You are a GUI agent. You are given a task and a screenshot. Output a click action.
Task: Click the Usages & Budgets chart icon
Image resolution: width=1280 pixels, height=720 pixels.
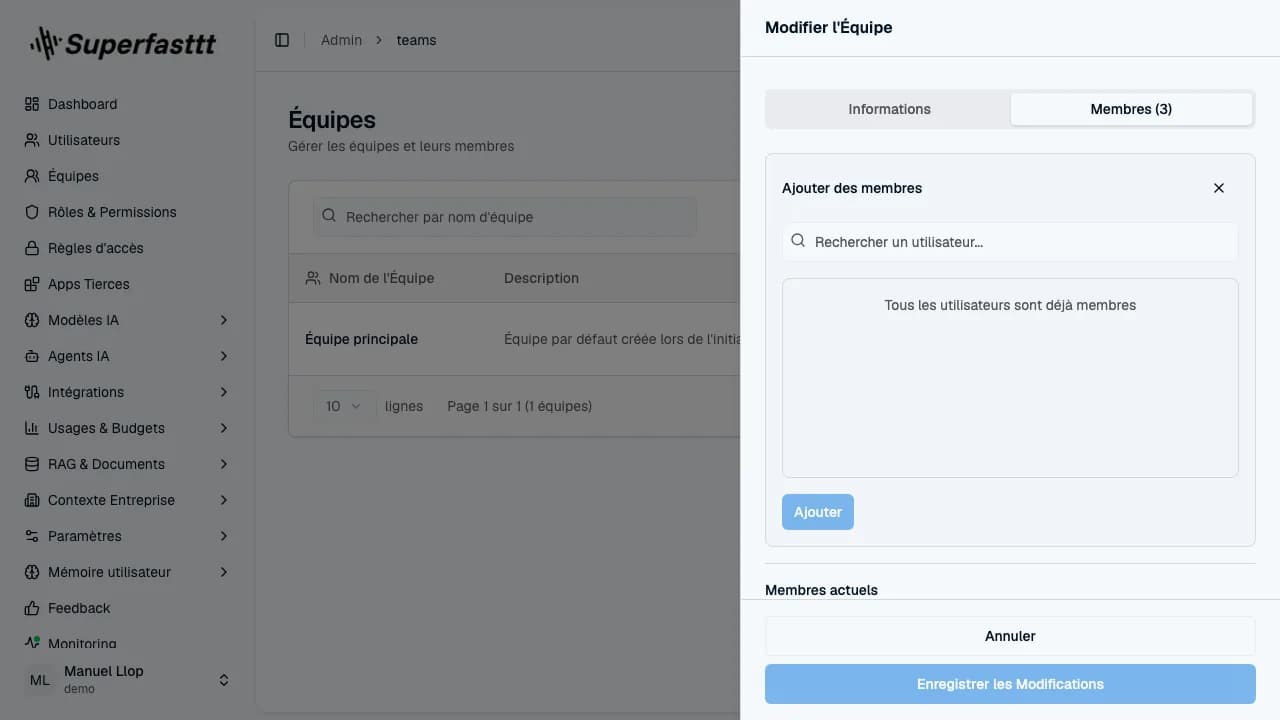tap(32, 428)
